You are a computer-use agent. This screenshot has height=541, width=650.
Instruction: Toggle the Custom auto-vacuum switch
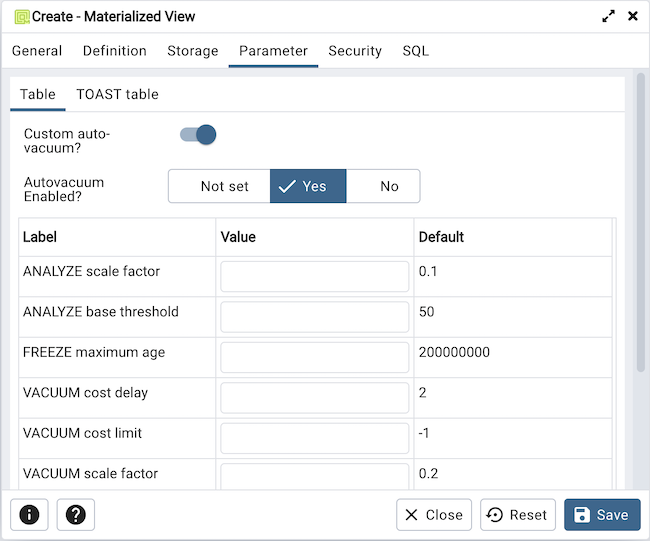click(x=198, y=135)
